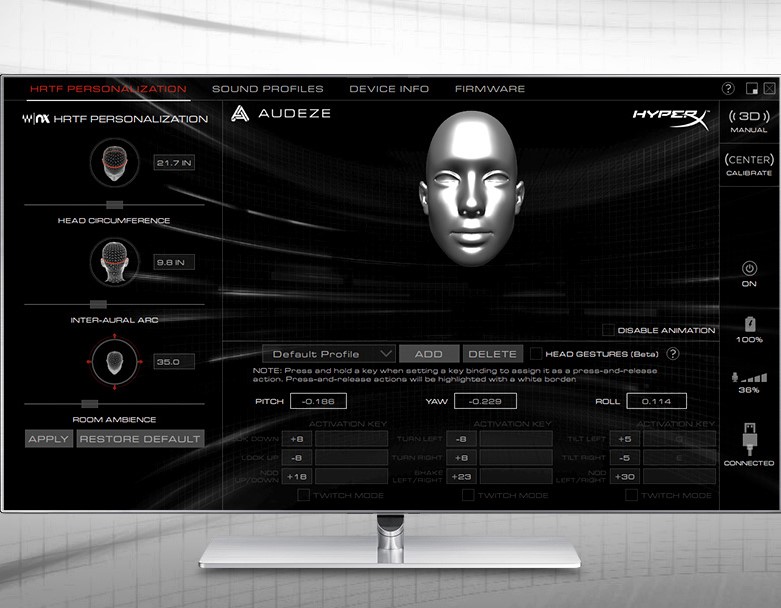Click the Nod Left/Right +30 threshold field
The height and width of the screenshot is (608, 781).
(x=625, y=477)
